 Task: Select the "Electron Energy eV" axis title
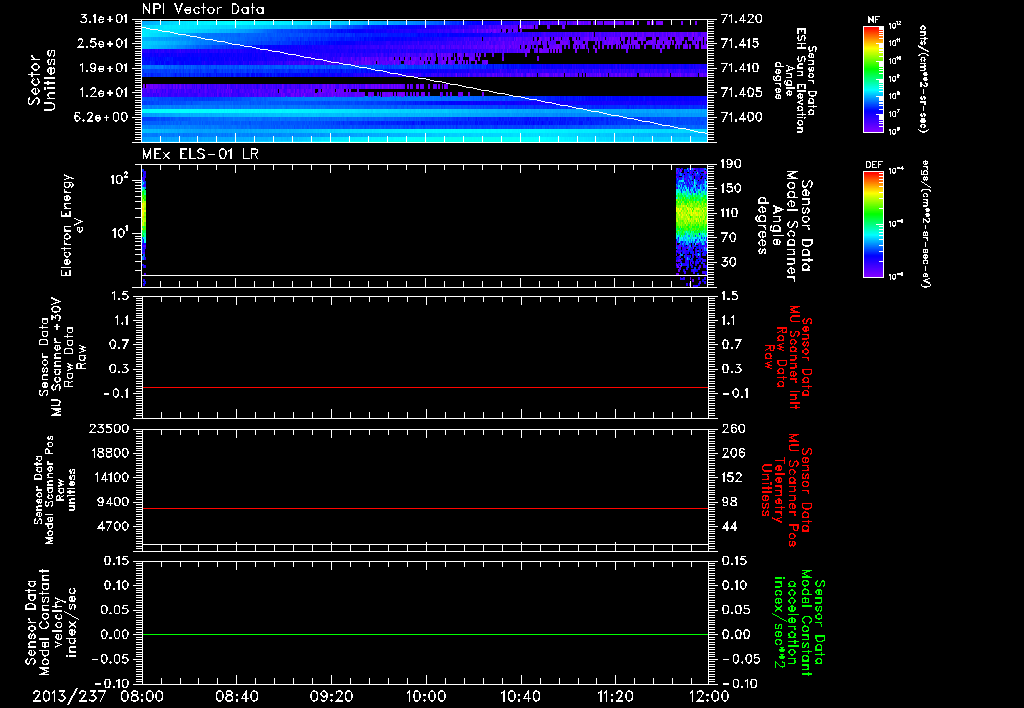point(72,225)
